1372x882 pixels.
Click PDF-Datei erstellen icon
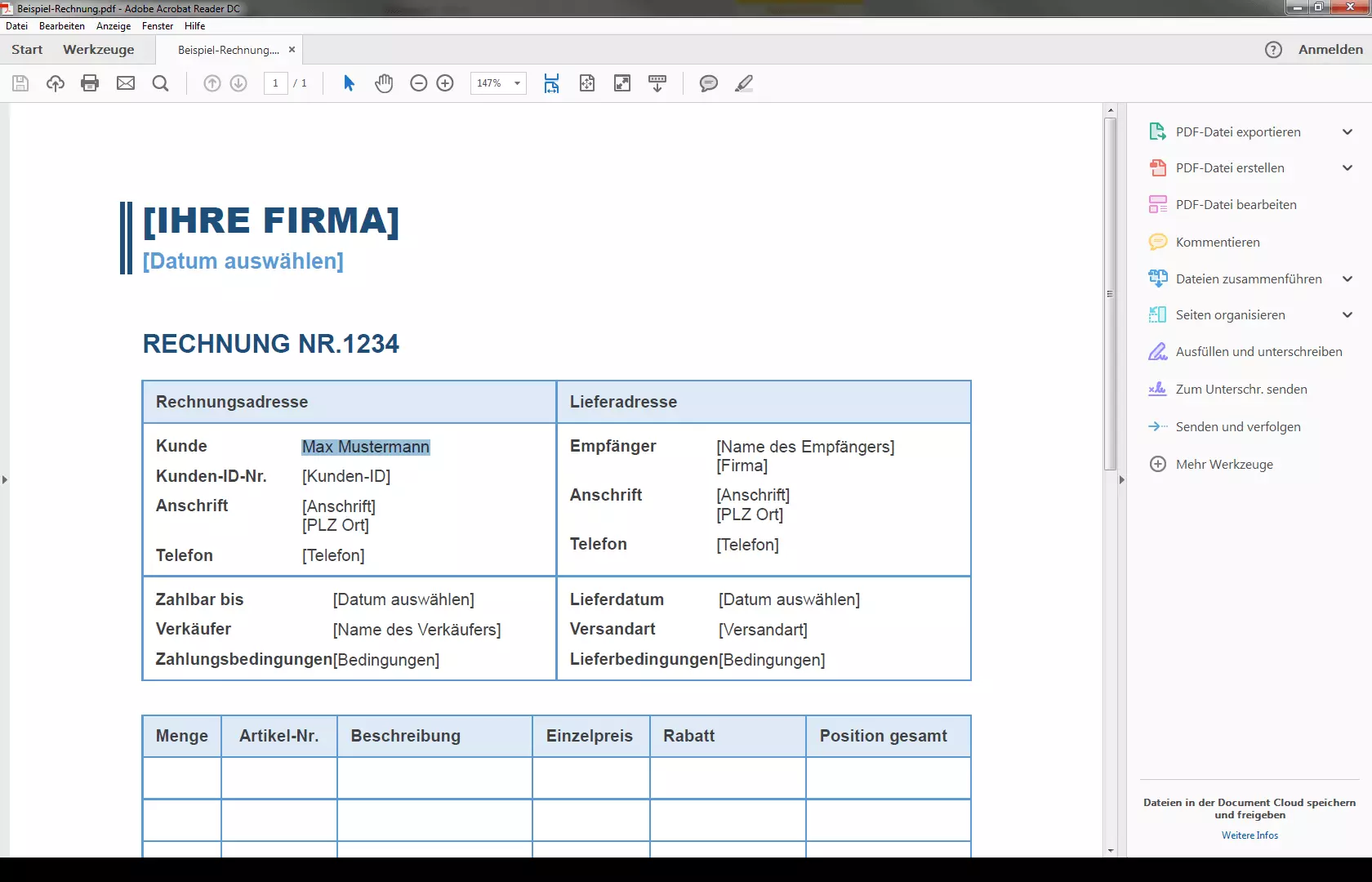[x=1158, y=168]
